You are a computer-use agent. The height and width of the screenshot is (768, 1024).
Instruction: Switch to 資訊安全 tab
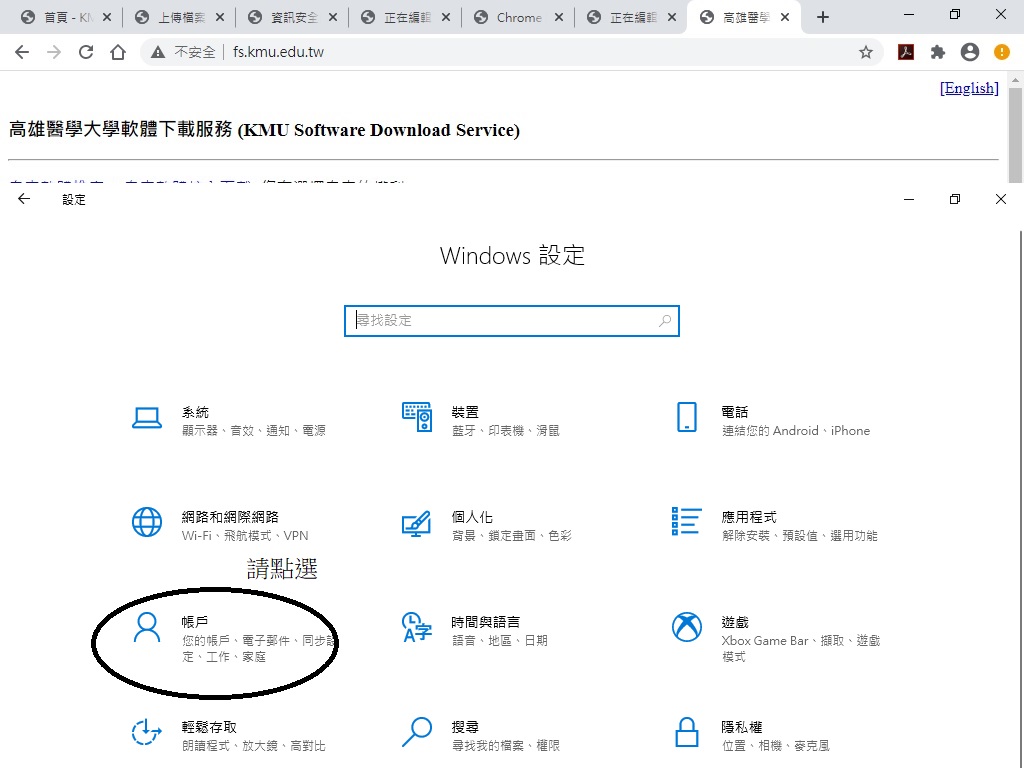point(291,18)
